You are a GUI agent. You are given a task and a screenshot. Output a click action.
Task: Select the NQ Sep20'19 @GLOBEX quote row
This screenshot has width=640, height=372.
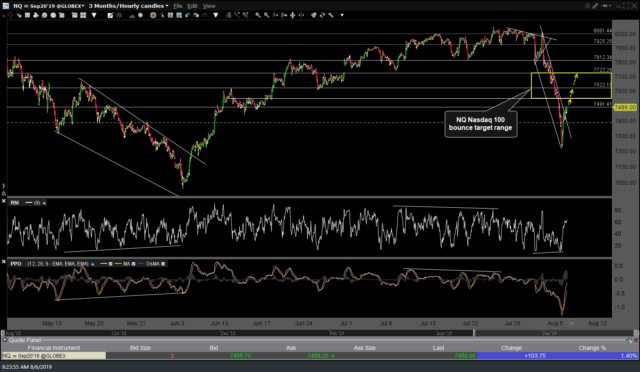click(x=320, y=356)
